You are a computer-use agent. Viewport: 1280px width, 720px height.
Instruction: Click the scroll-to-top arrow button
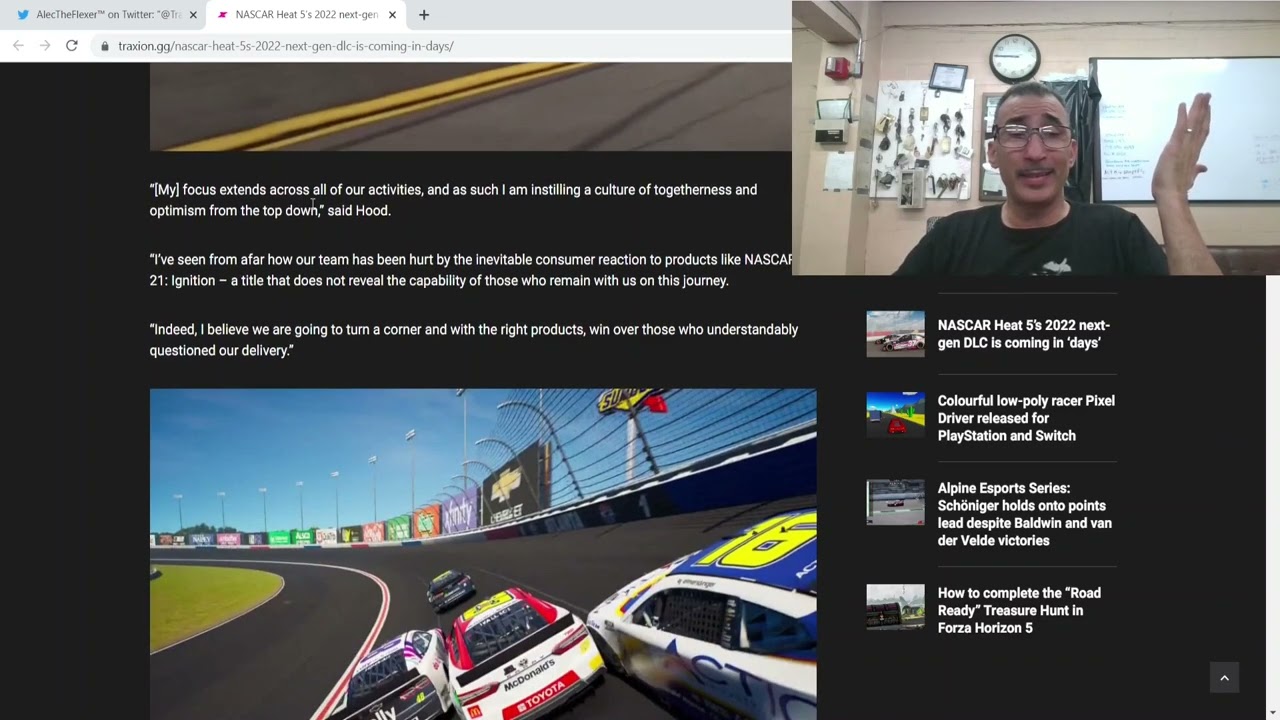(1224, 678)
